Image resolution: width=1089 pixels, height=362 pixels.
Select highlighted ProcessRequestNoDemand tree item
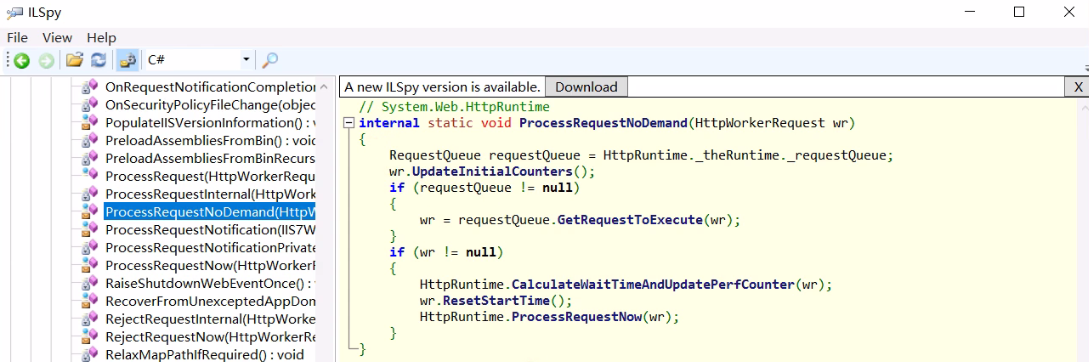tap(210, 212)
